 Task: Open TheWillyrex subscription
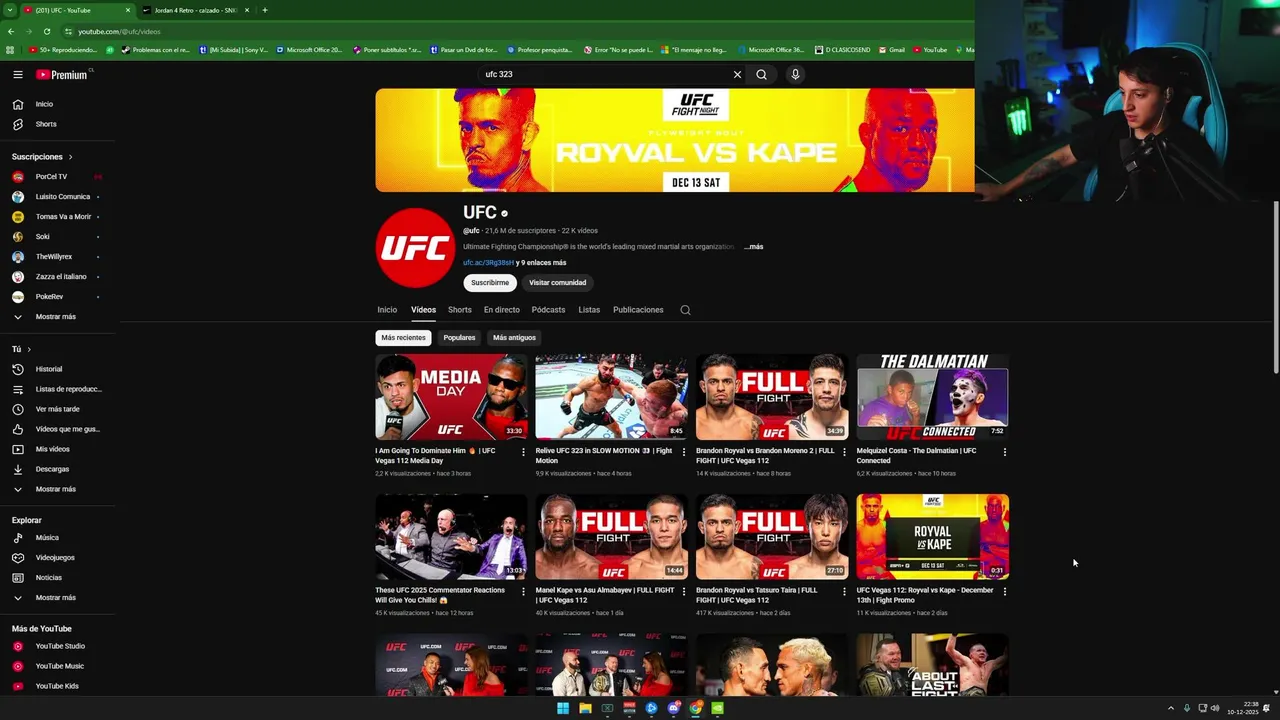54,257
